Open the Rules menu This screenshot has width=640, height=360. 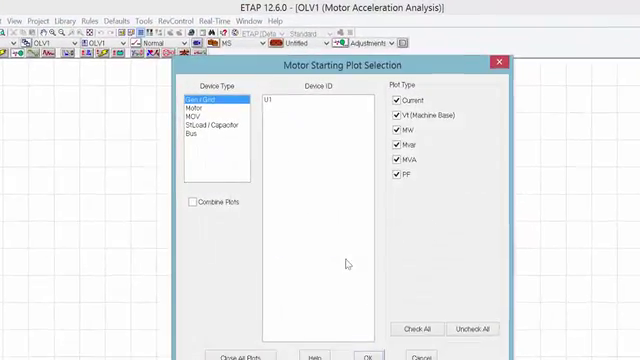(89, 21)
